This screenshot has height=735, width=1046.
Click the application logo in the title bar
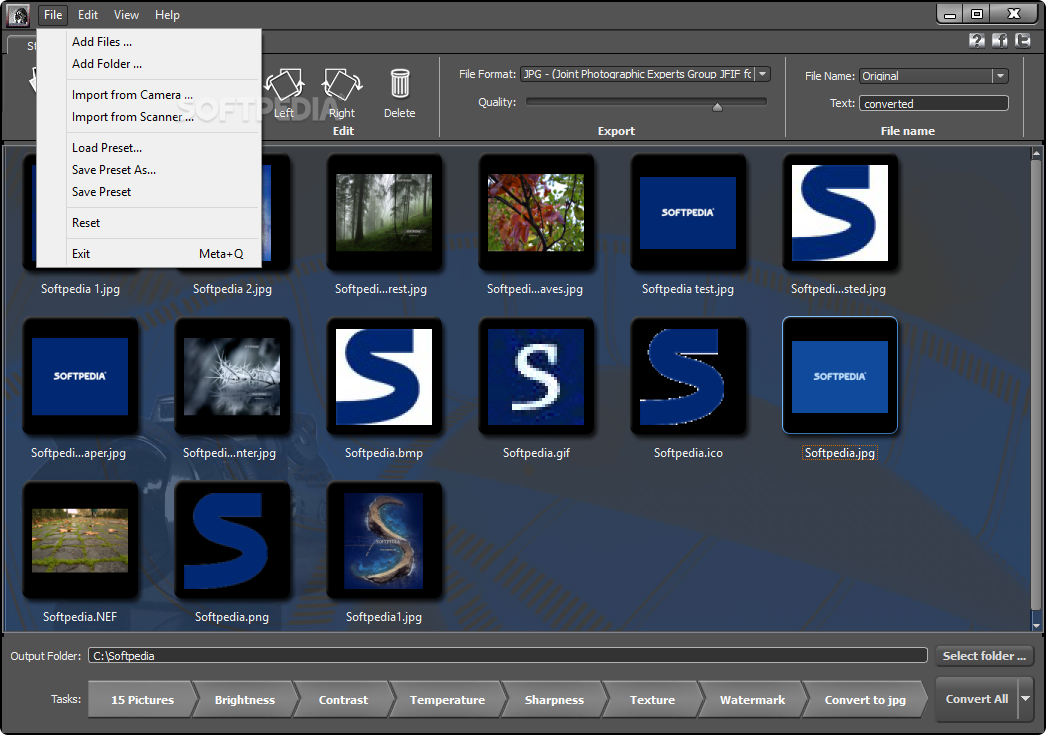[x=18, y=15]
